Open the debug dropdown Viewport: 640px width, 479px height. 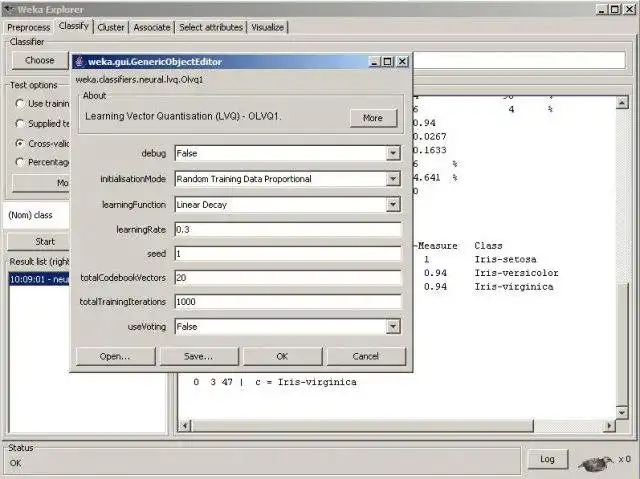tap(393, 153)
